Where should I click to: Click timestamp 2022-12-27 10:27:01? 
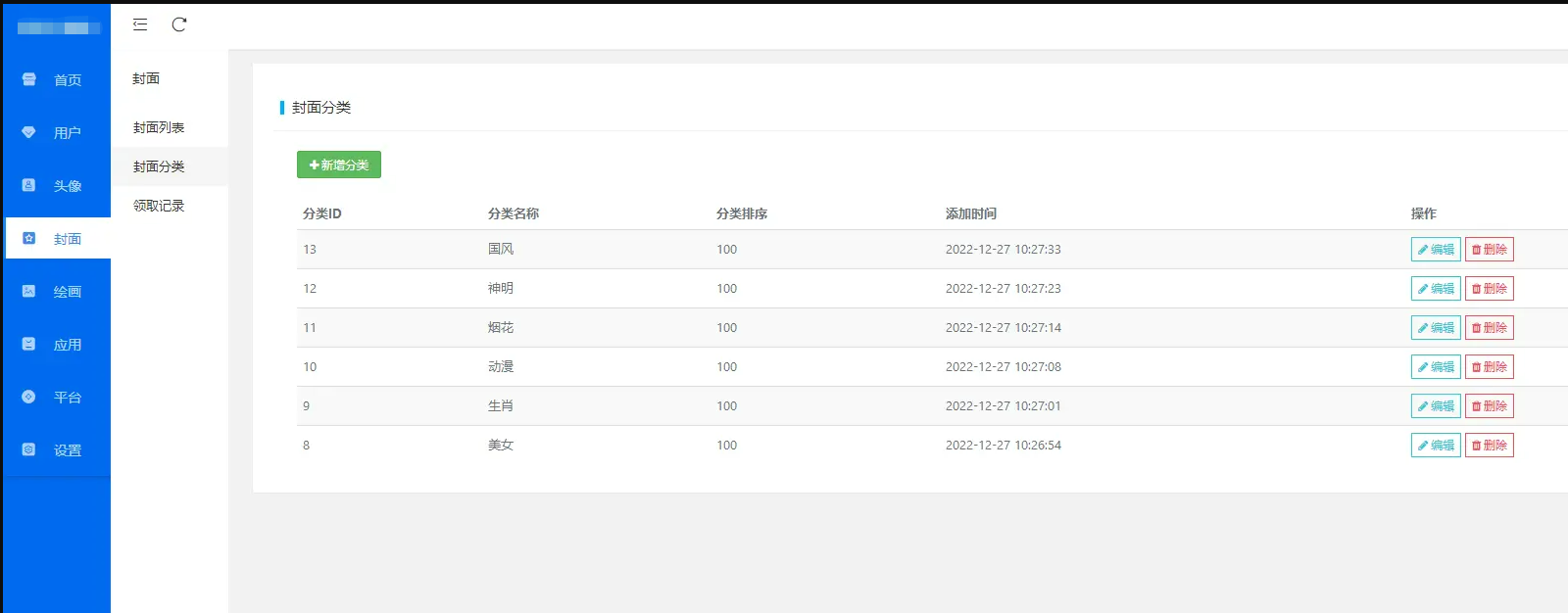coord(1004,405)
